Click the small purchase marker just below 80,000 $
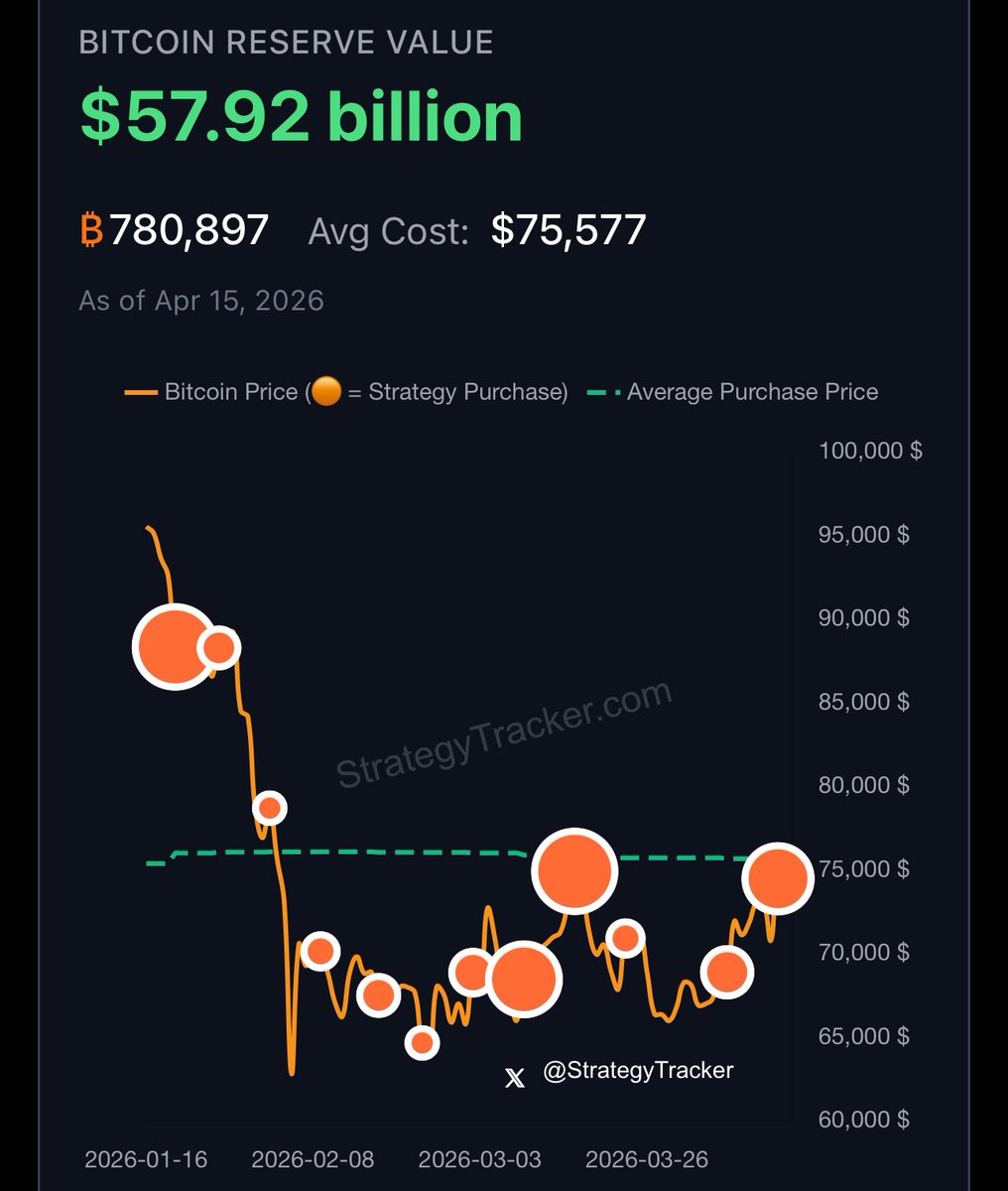Image resolution: width=1008 pixels, height=1191 pixels. (x=269, y=808)
